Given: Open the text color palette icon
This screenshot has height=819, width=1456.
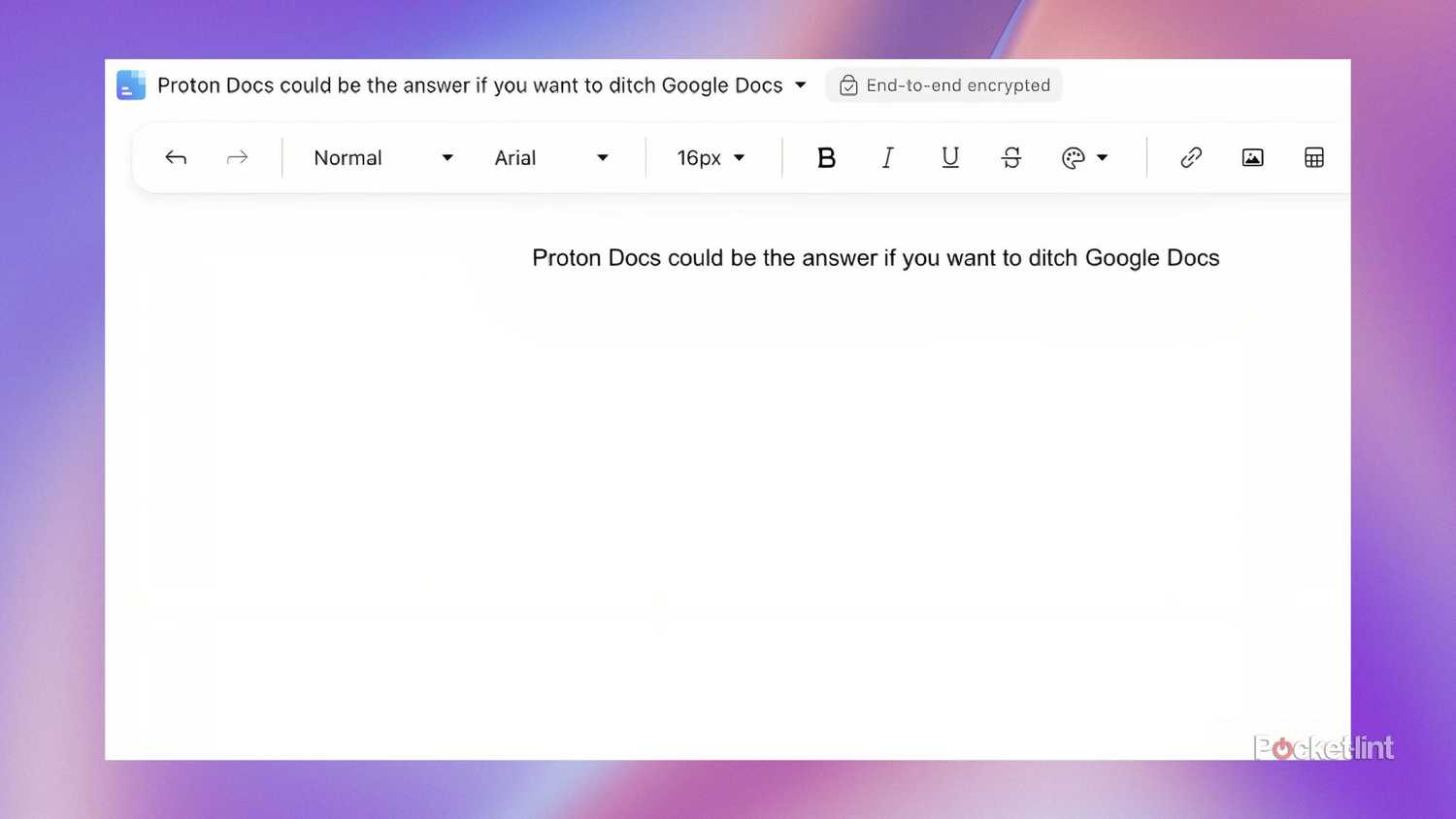Looking at the screenshot, I should [1073, 157].
